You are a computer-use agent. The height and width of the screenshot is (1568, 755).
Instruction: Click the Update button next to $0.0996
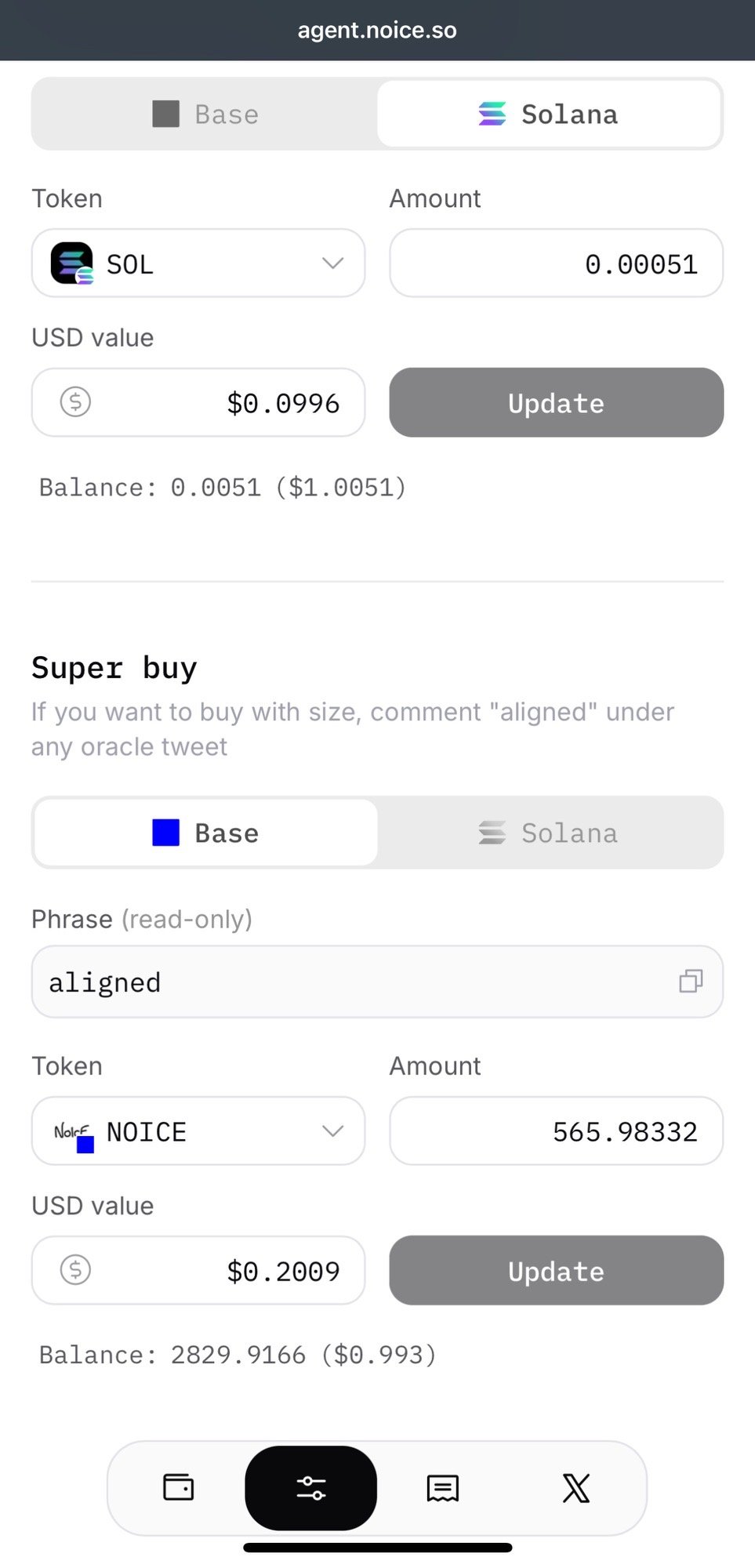(556, 402)
